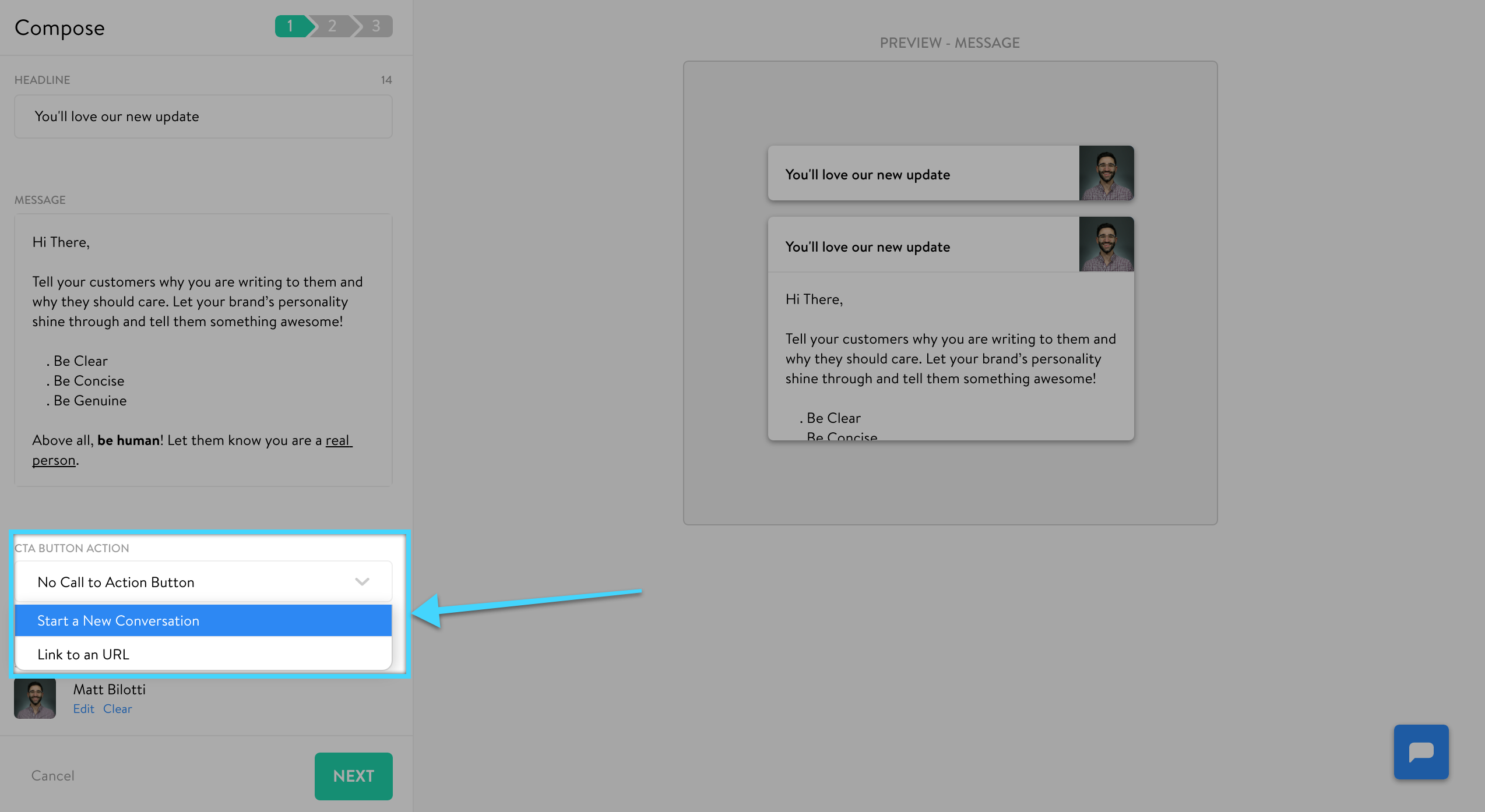Click step 3 progress indicator
Screen dimensions: 1485x812
(376, 26)
